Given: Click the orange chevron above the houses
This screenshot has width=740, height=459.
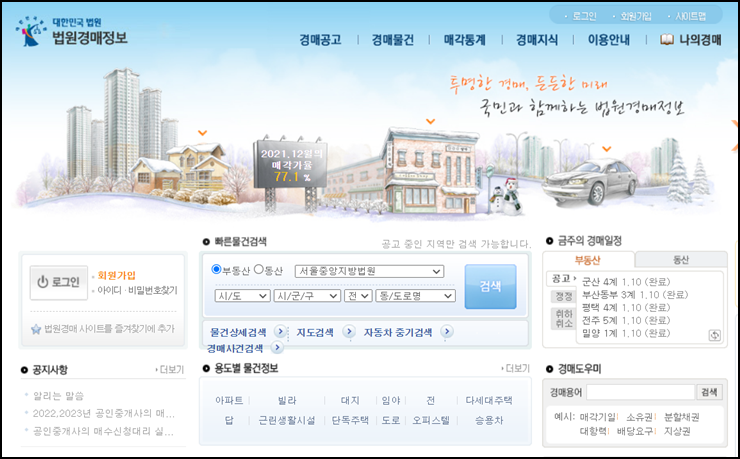Looking at the screenshot, I should [x=202, y=133].
